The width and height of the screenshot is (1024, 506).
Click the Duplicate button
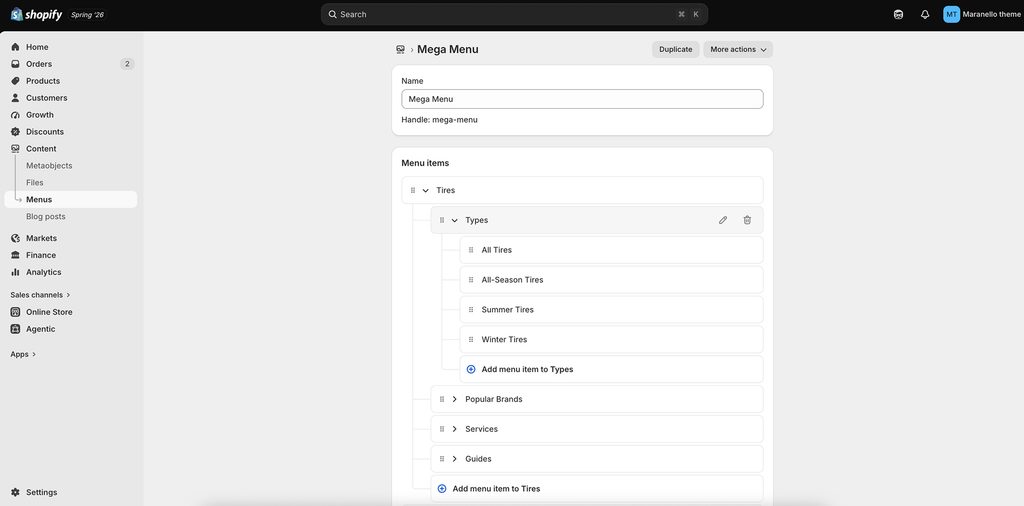[675, 50]
